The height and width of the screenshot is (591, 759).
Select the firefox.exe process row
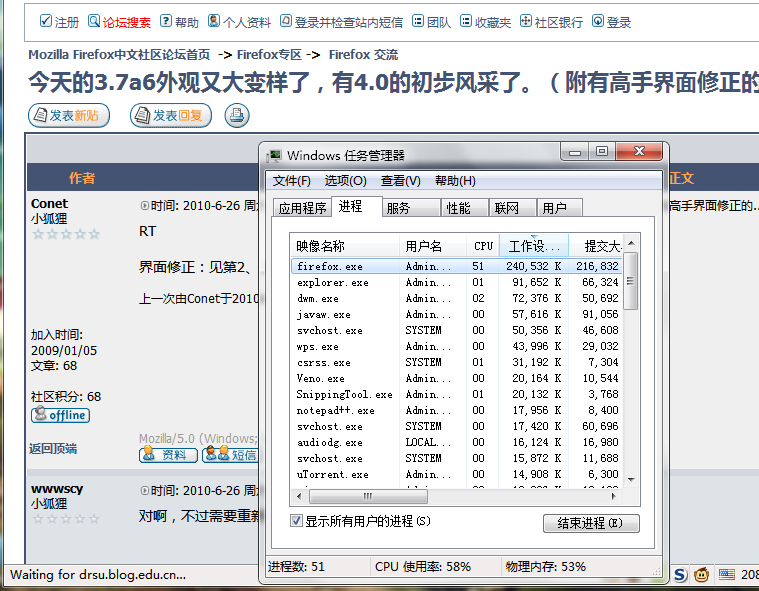pyautogui.click(x=457, y=266)
